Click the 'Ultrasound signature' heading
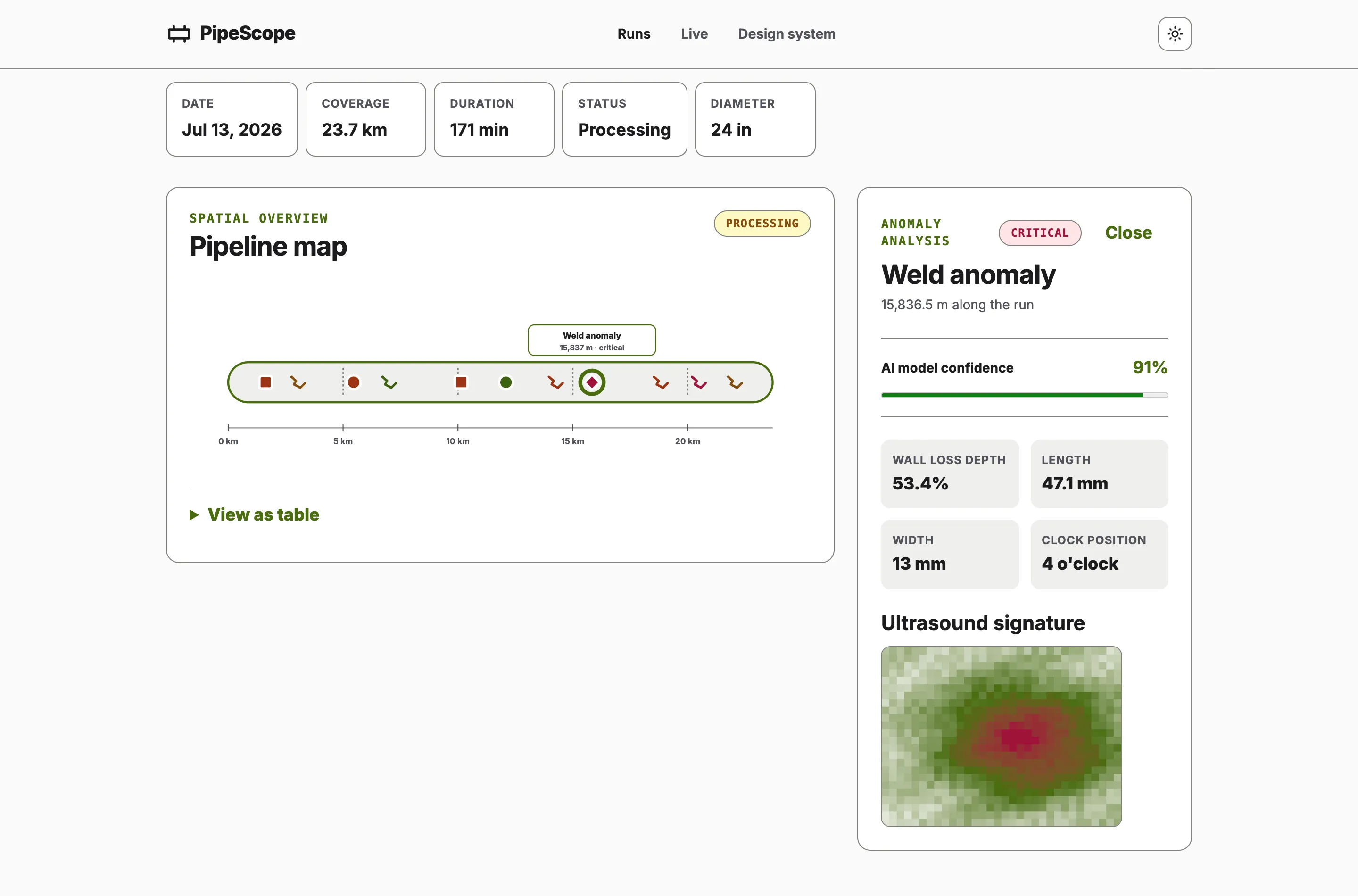1358x896 pixels. [983, 623]
